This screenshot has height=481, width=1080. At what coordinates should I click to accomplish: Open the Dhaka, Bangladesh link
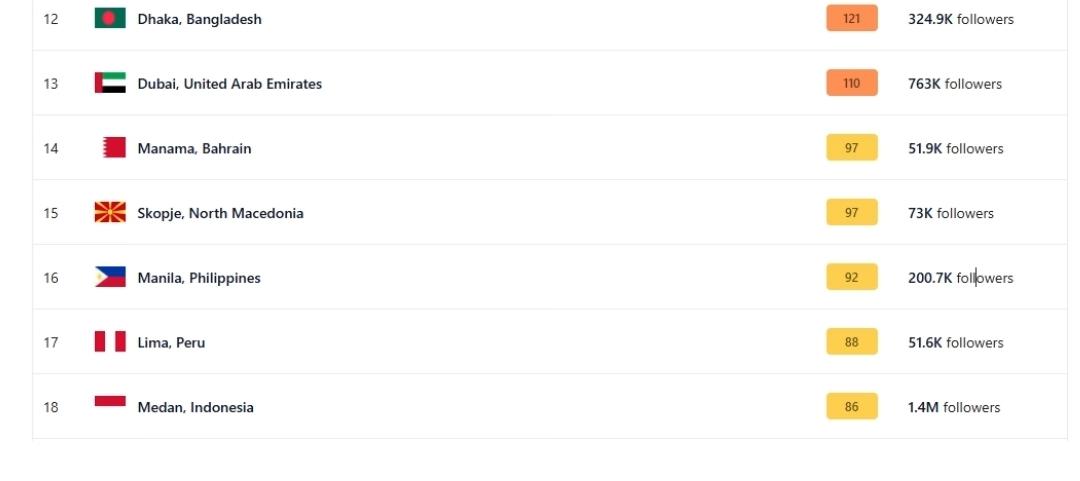(x=199, y=19)
